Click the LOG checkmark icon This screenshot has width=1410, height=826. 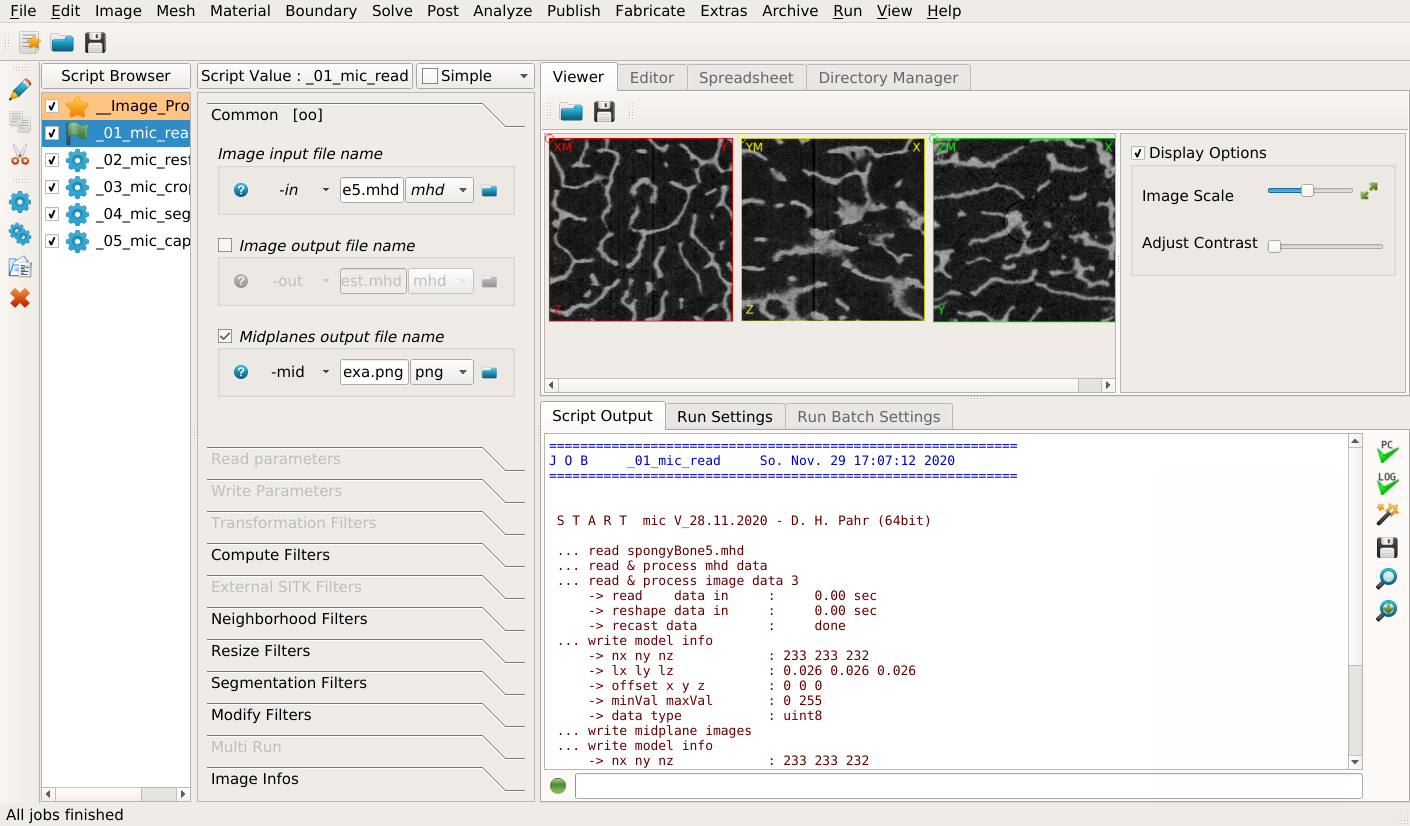click(x=1387, y=483)
